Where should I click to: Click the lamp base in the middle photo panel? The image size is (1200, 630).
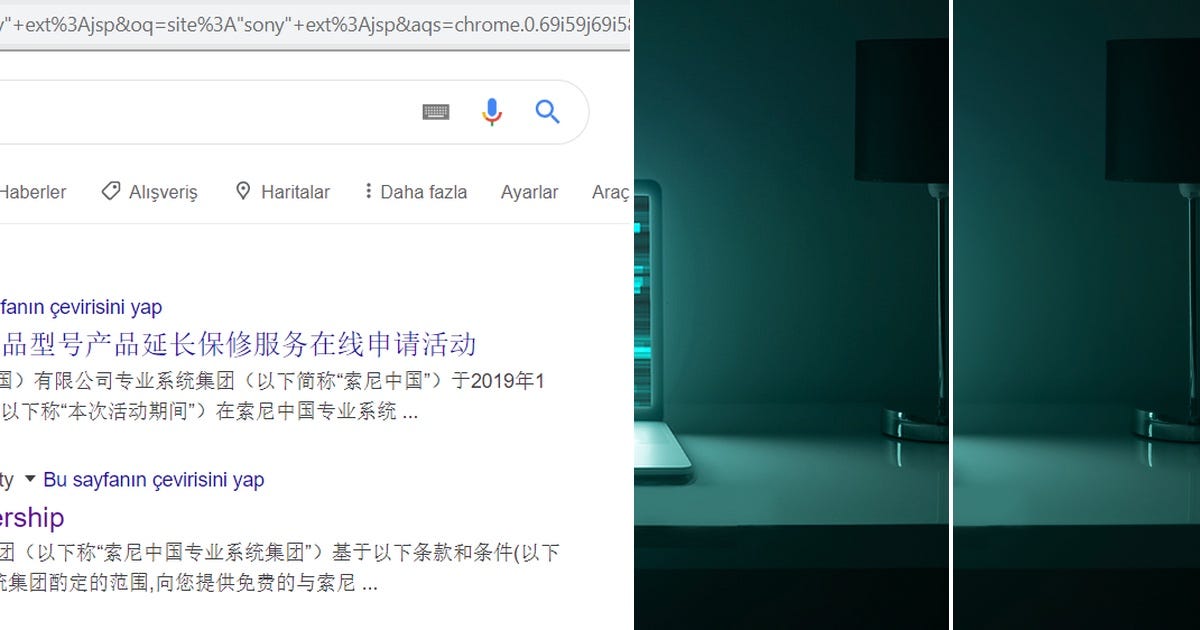tap(915, 423)
